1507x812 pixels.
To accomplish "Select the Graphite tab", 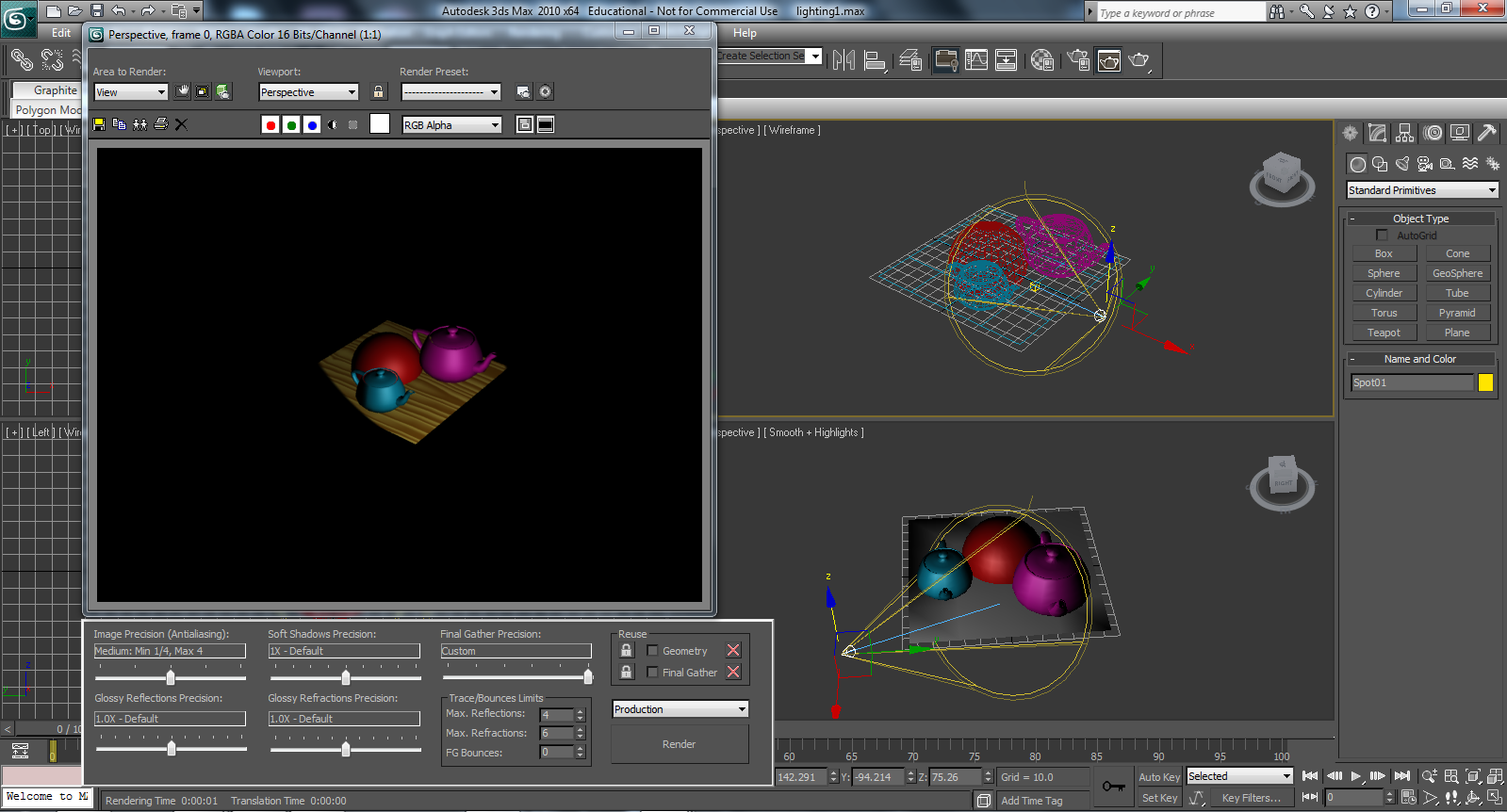I will coord(56,90).
